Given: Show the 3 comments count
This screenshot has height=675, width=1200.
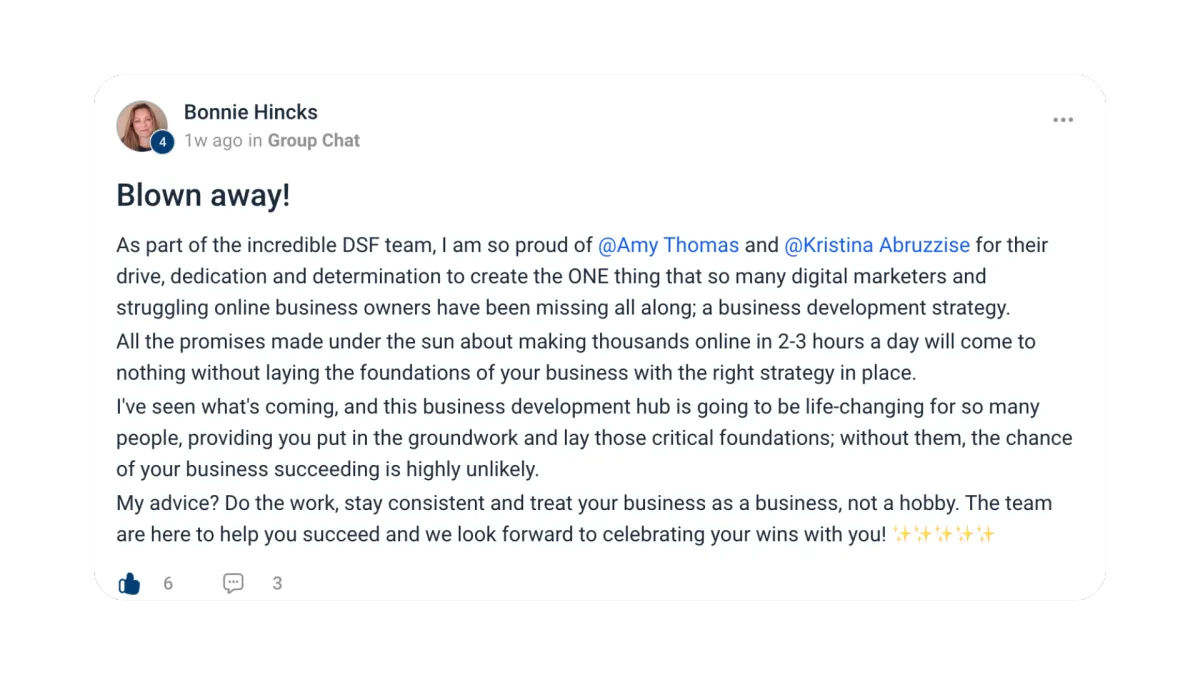Looking at the screenshot, I should (x=277, y=583).
